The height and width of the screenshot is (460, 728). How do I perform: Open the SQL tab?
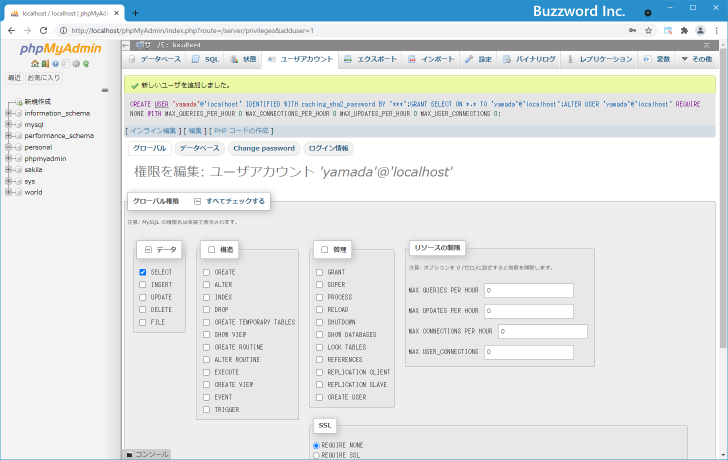[x=205, y=59]
